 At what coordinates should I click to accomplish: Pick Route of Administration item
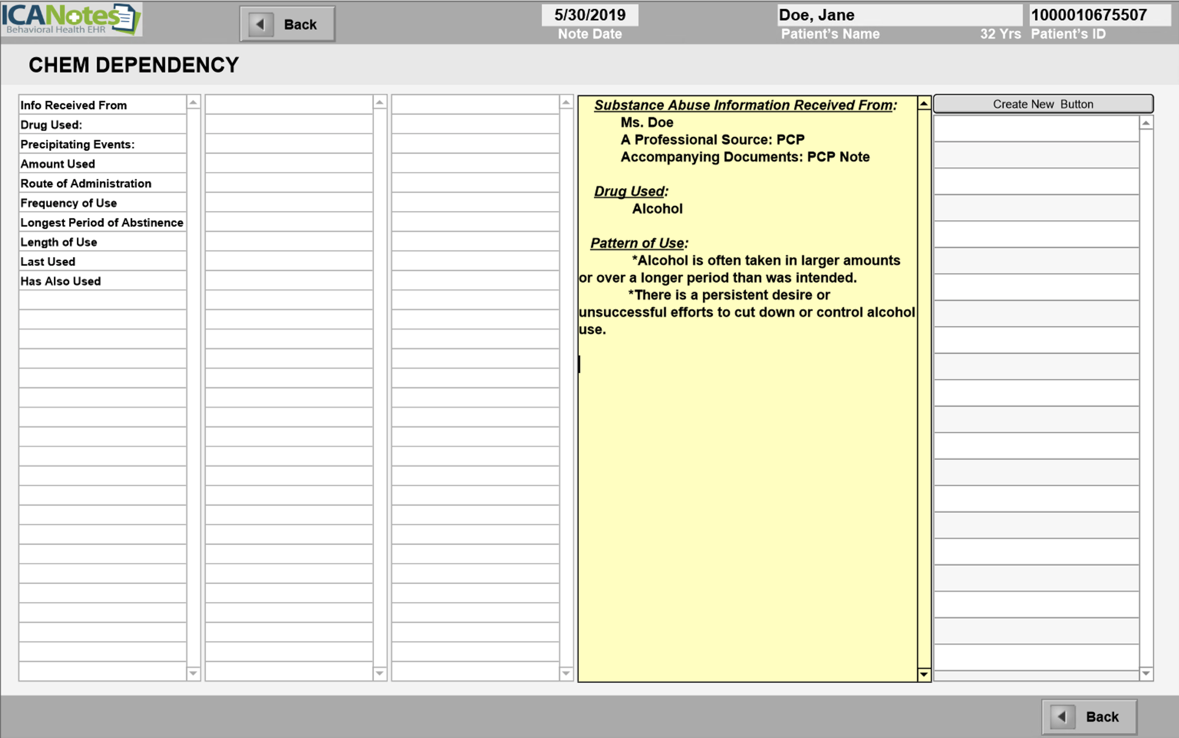click(x=101, y=183)
